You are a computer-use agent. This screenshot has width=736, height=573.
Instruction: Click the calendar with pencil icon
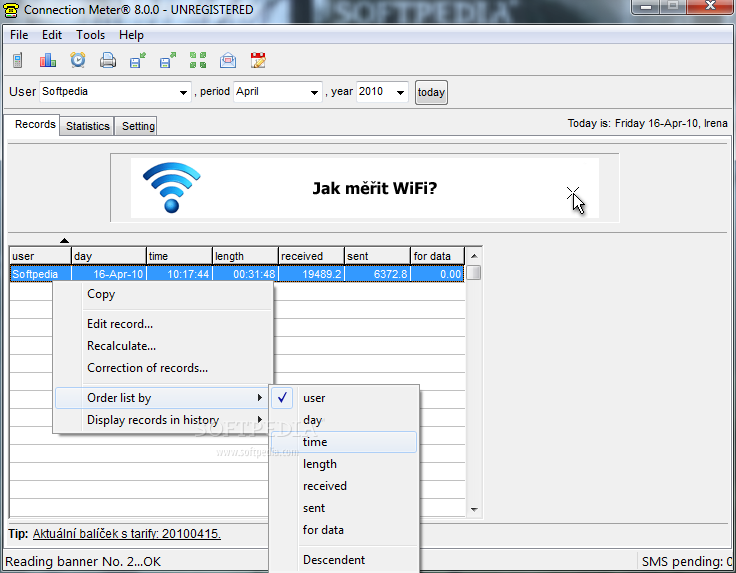[x=258, y=60]
